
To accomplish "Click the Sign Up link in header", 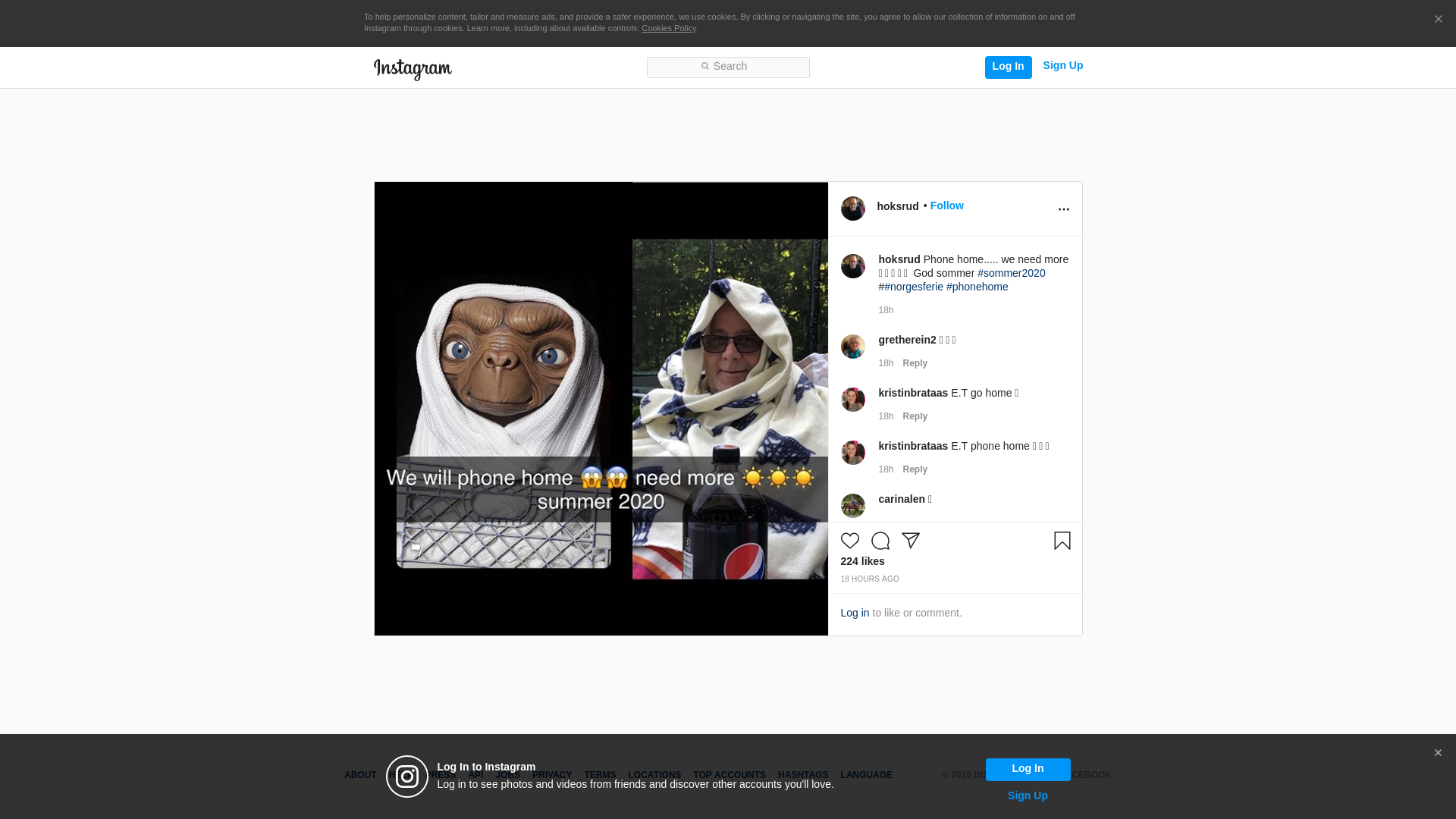I will (x=1062, y=65).
